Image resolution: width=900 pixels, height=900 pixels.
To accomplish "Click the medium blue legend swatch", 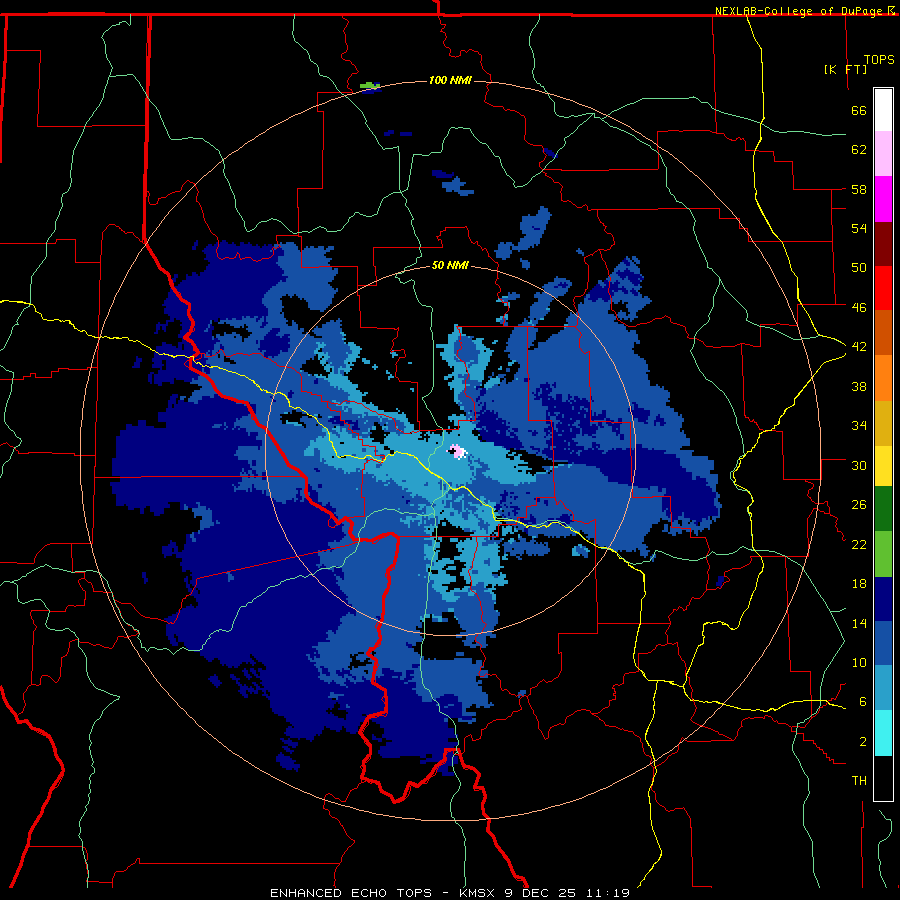I will 883,643.
